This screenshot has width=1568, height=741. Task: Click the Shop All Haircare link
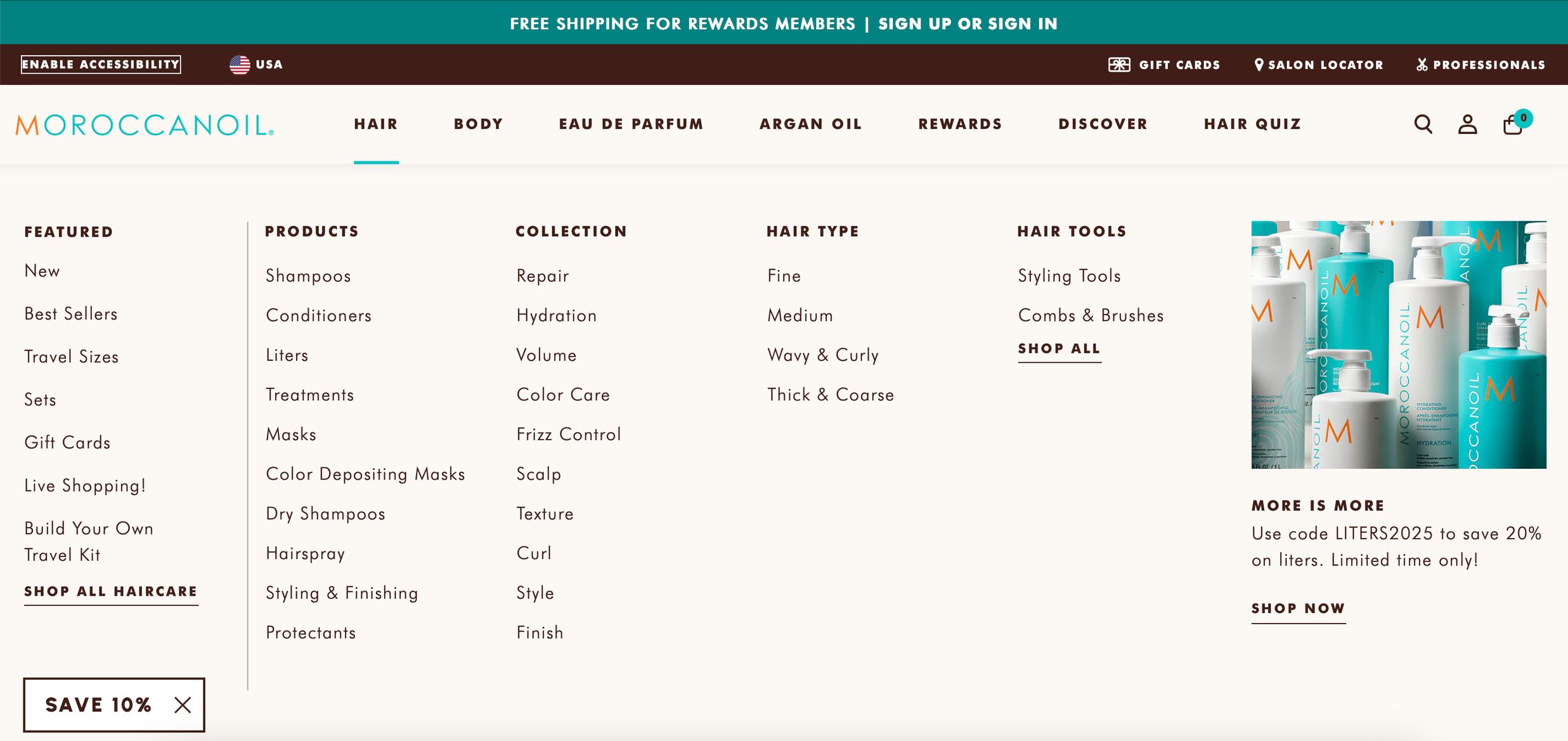[111, 591]
